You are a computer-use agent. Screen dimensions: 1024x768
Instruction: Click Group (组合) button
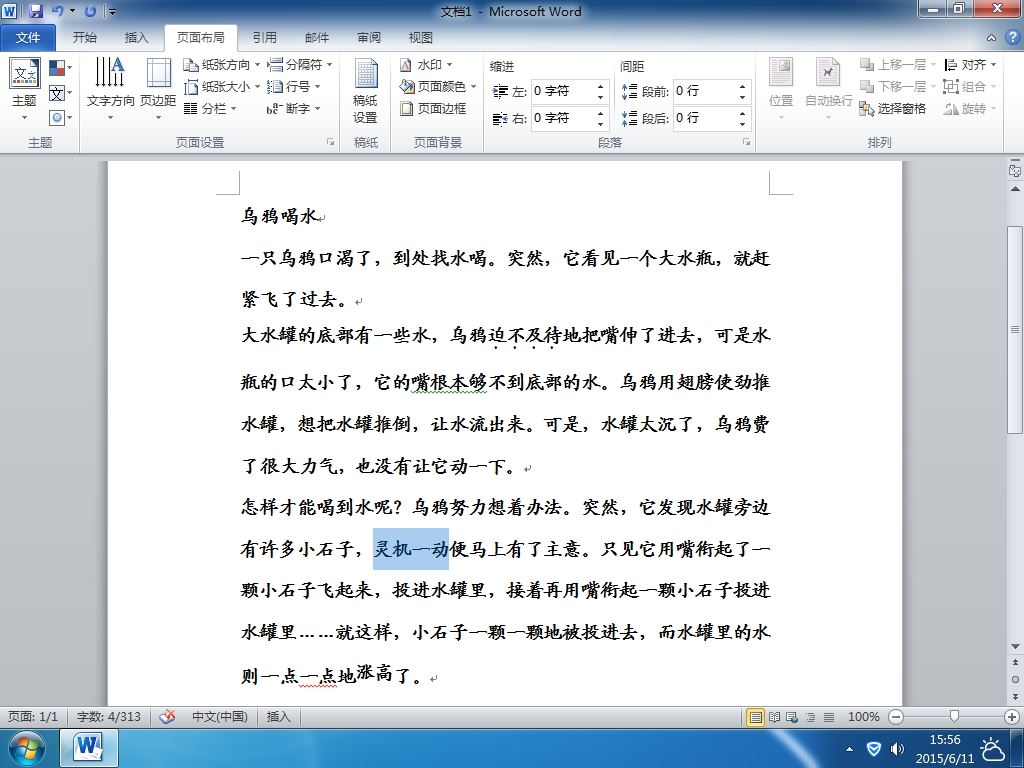click(x=970, y=86)
